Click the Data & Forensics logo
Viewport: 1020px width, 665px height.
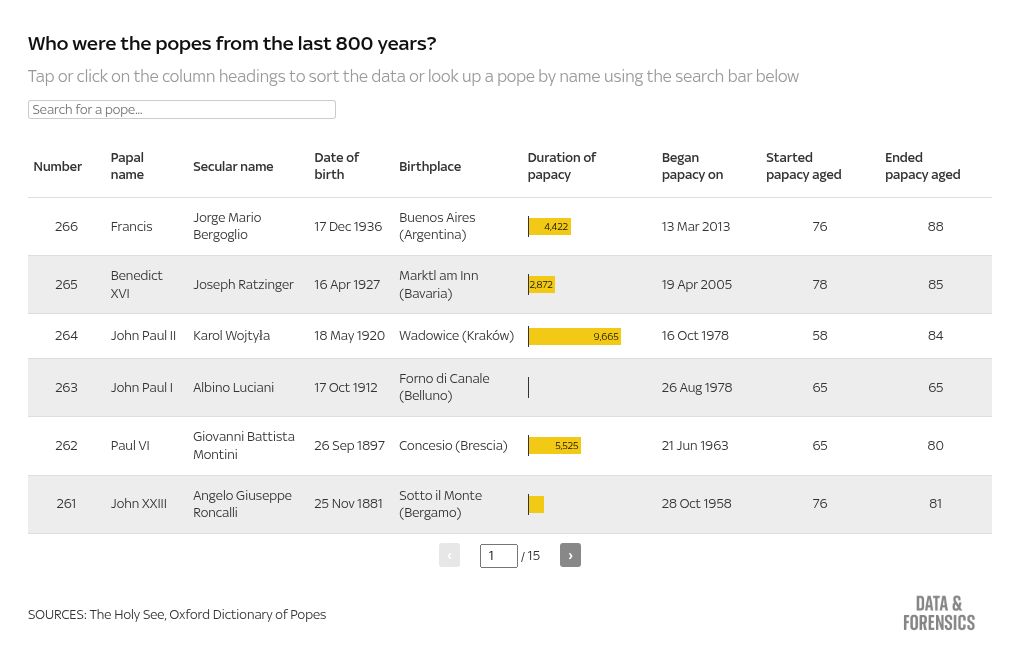938,612
